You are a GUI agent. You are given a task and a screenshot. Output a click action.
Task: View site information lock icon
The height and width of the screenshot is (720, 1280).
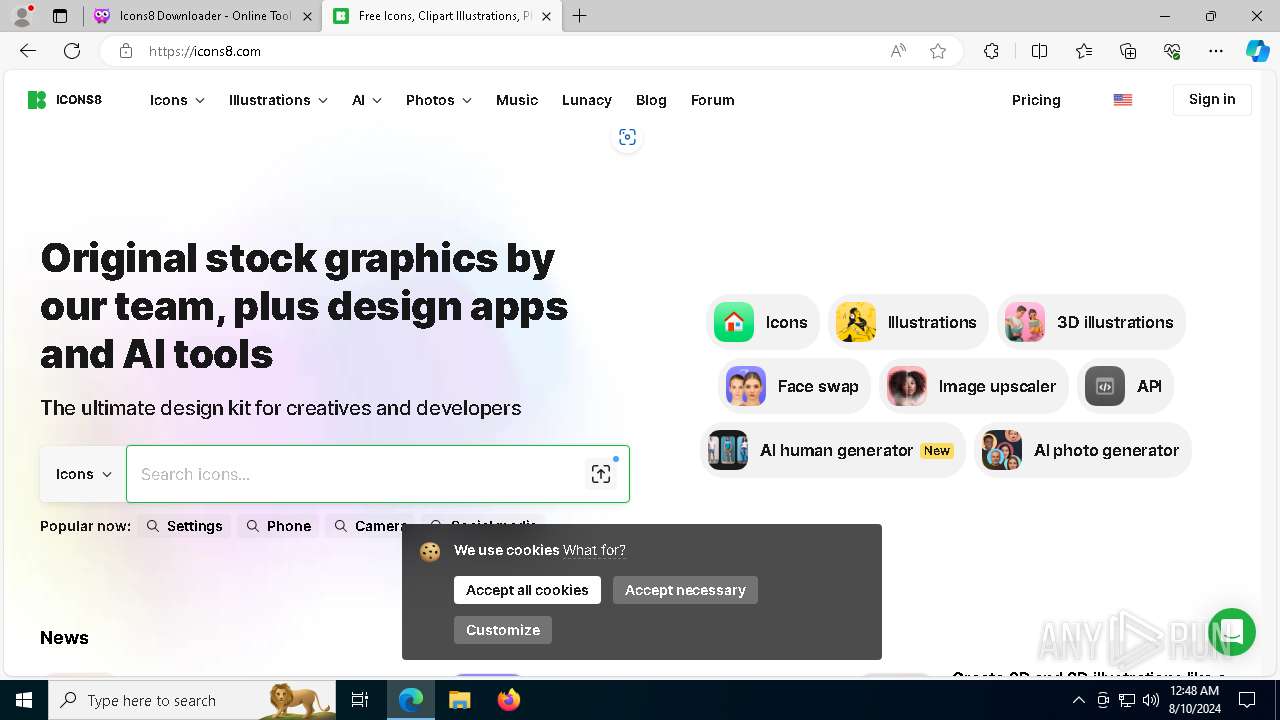125,51
